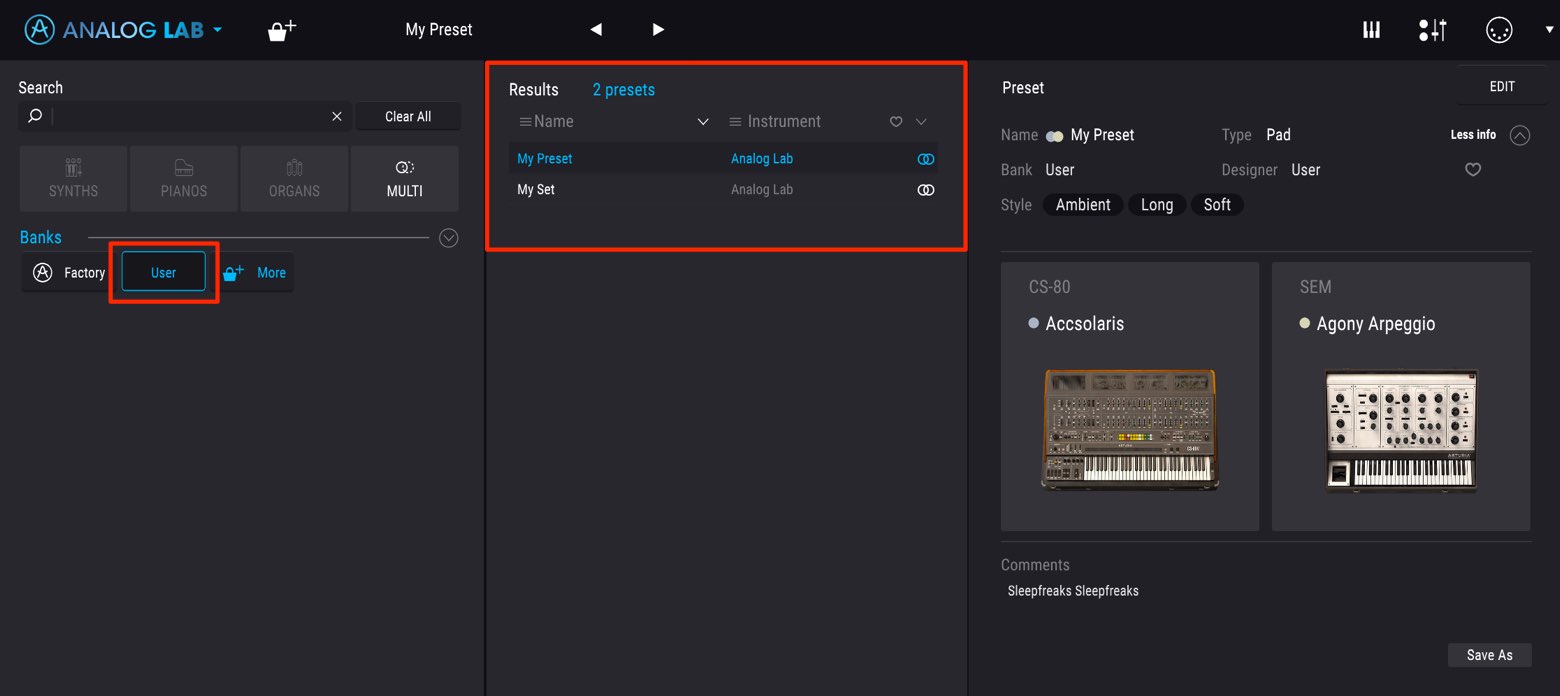Click the Clear All button
This screenshot has height=696, width=1560.
[x=408, y=116]
